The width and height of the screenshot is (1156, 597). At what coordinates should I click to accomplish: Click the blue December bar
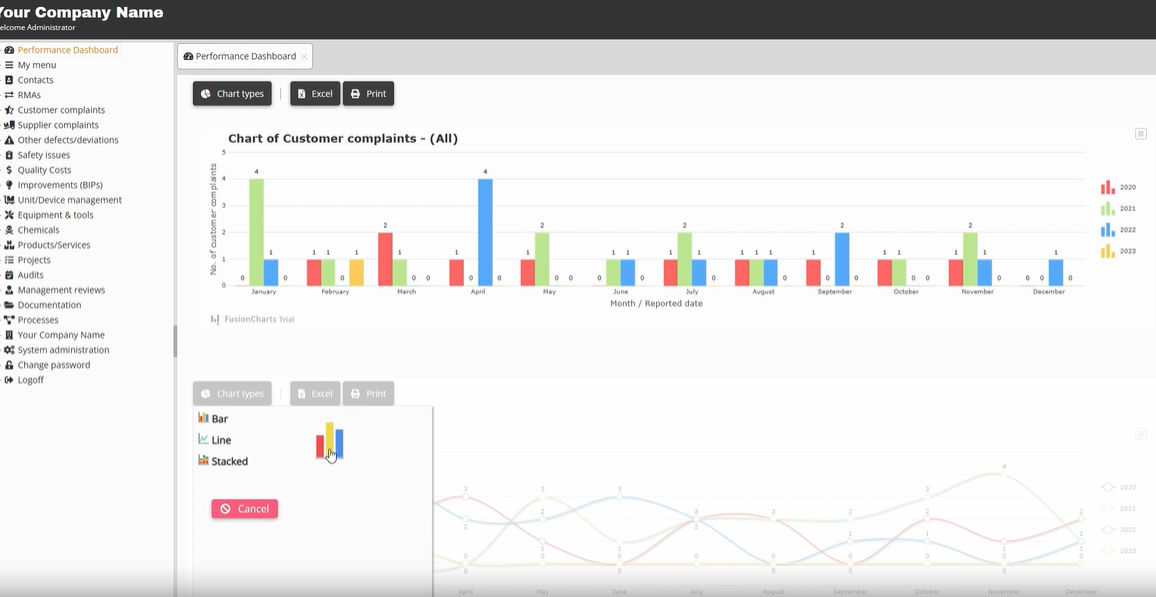pyautogui.click(x=1056, y=273)
